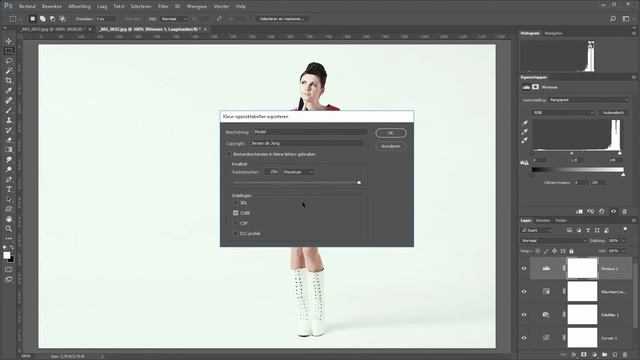Click the white point eyedropper in Properties
Viewport: 640px width, 360px height.
coord(525,140)
